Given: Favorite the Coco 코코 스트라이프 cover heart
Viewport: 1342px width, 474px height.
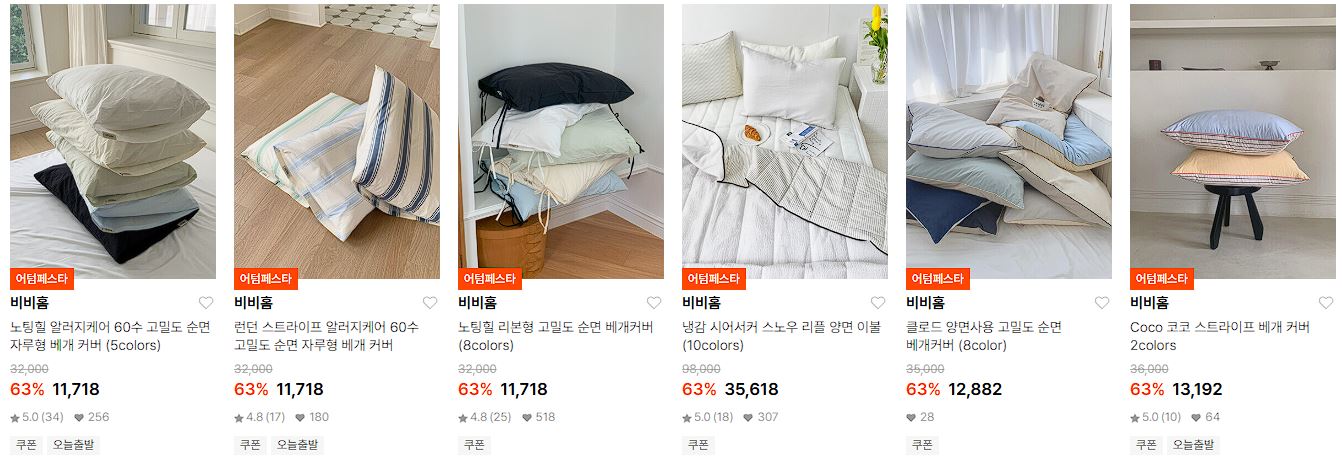Looking at the screenshot, I should click(1326, 303).
